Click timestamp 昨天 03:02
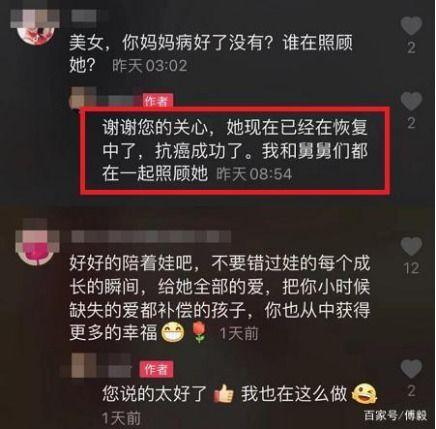This screenshot has width=436, height=429. pyautogui.click(x=149, y=66)
